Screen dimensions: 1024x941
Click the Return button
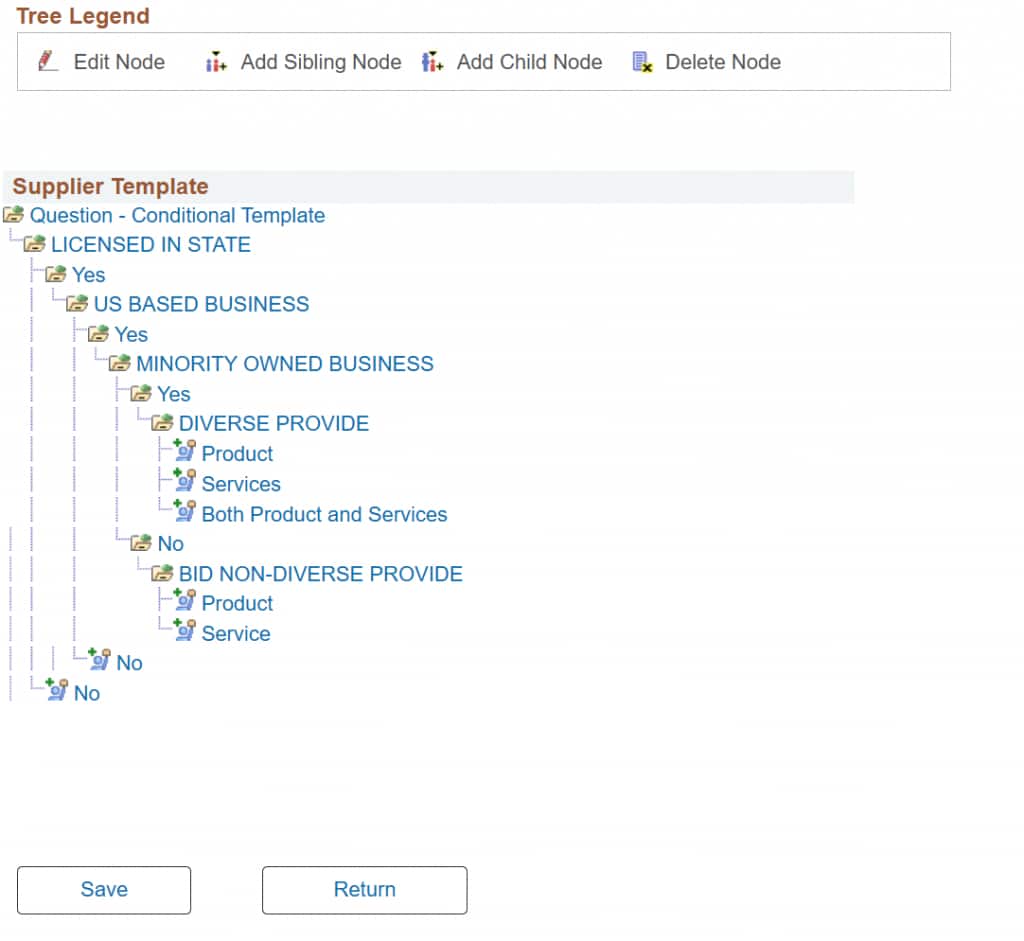pyautogui.click(x=364, y=890)
